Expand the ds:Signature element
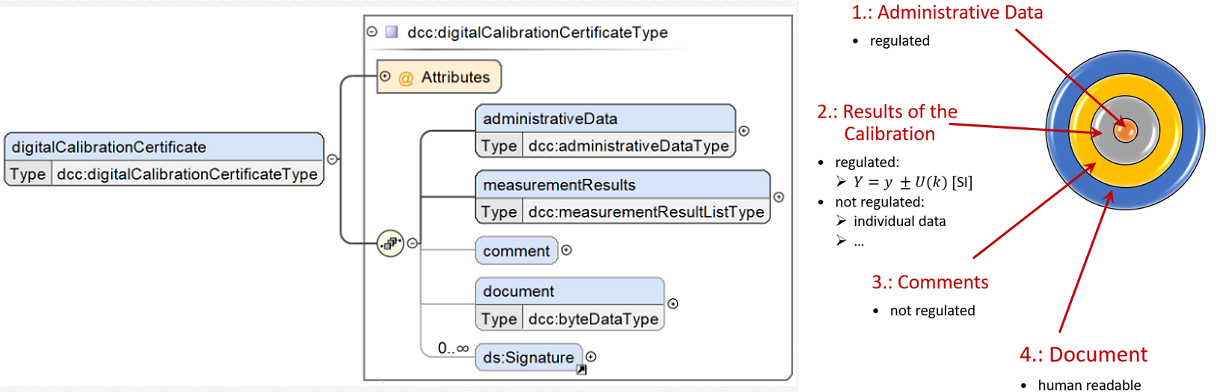Image resolution: width=1220 pixels, height=392 pixels. tap(591, 356)
